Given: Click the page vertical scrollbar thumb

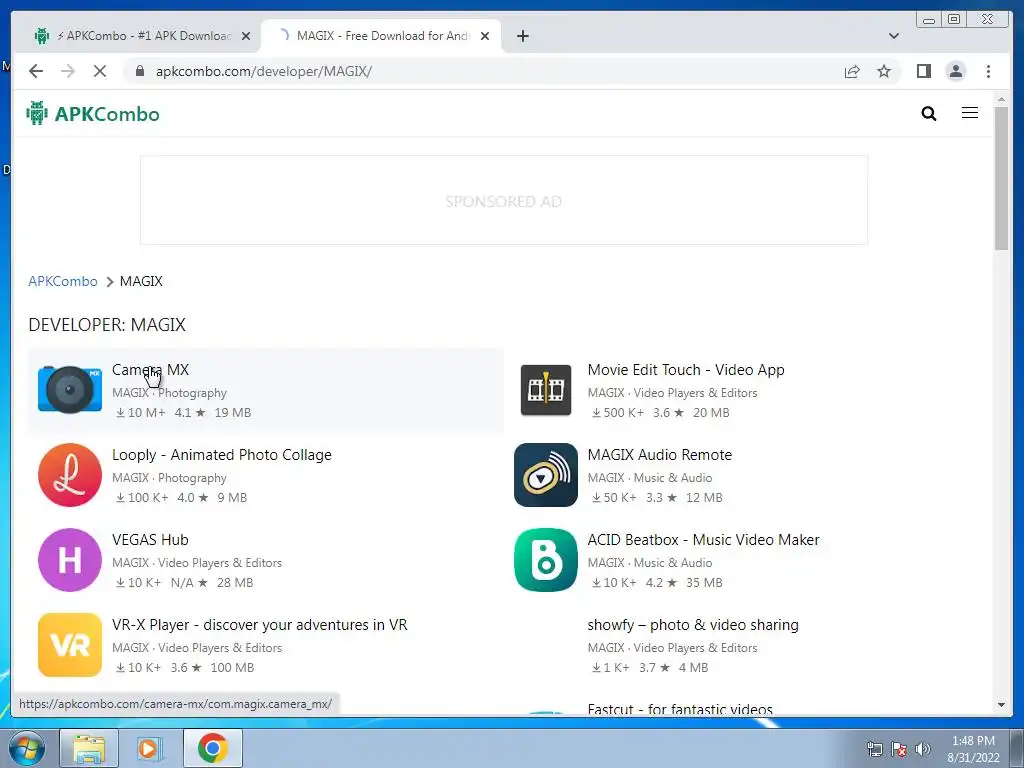Looking at the screenshot, I should pos(1001,178).
